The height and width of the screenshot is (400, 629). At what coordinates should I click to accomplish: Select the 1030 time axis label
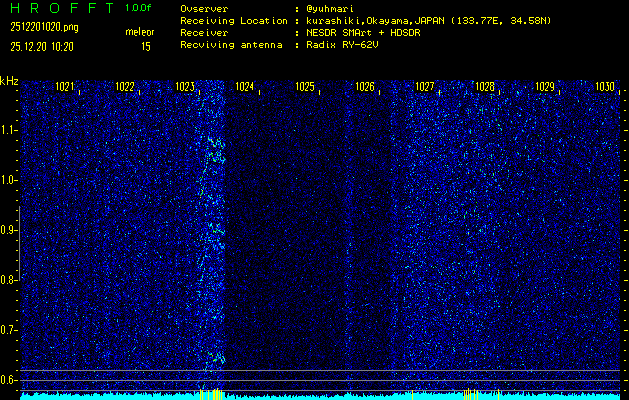pos(605,86)
